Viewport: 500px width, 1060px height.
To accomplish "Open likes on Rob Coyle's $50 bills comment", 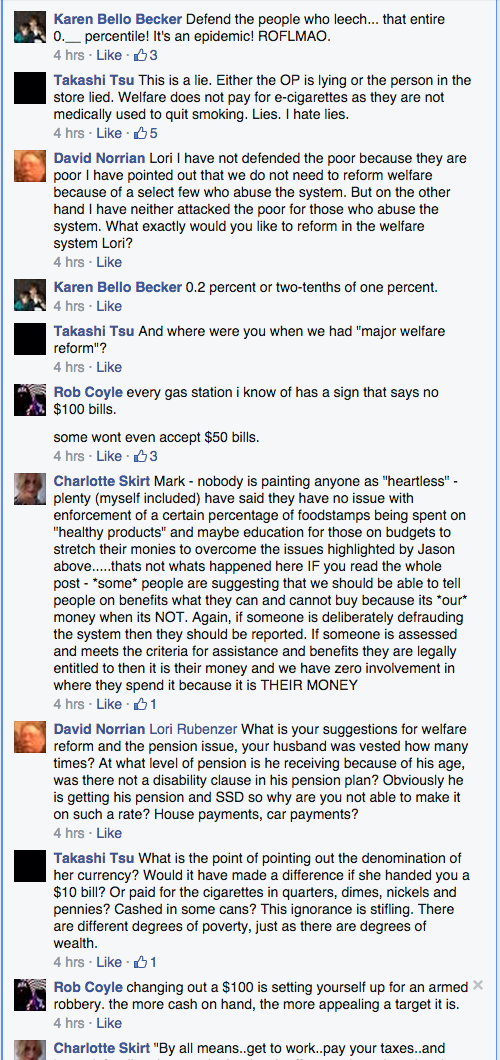I will pos(146,456).
